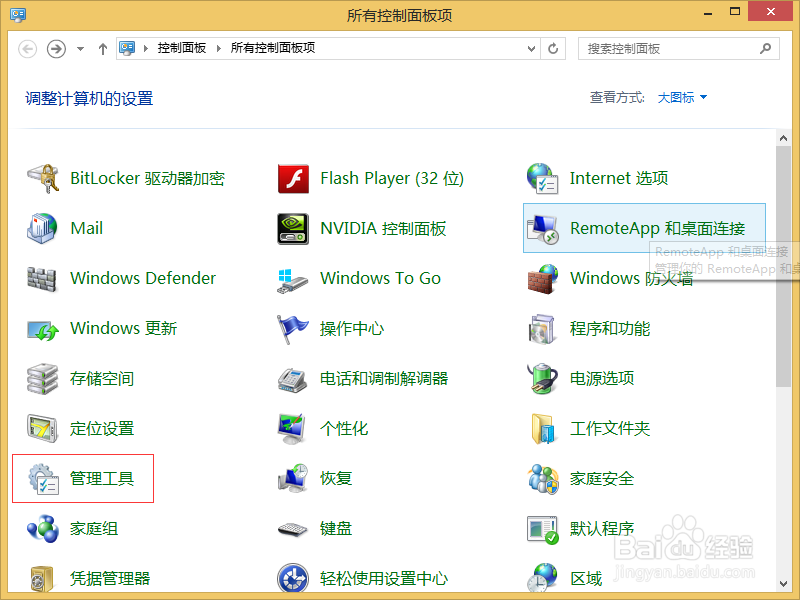Click the 电源选项 text label

602,379
